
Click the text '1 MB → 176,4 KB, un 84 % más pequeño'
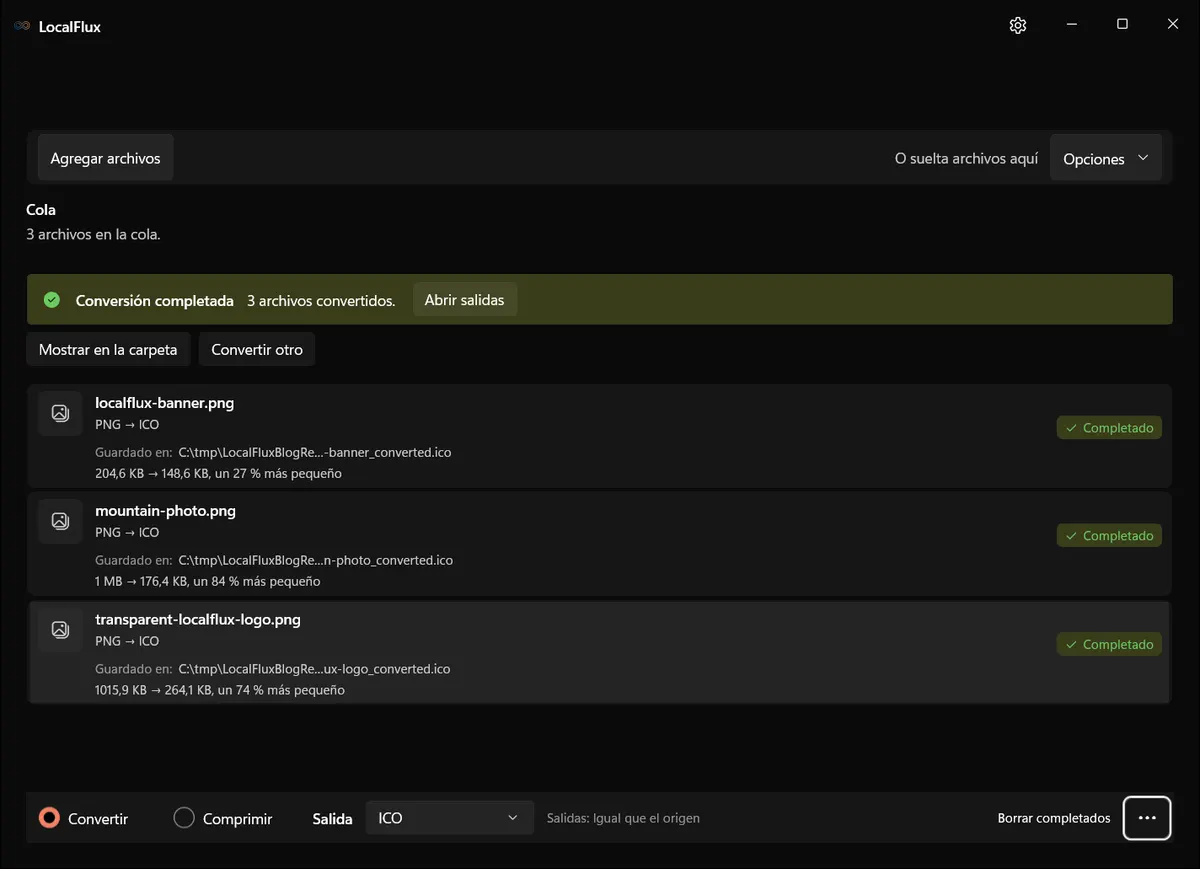tap(208, 581)
